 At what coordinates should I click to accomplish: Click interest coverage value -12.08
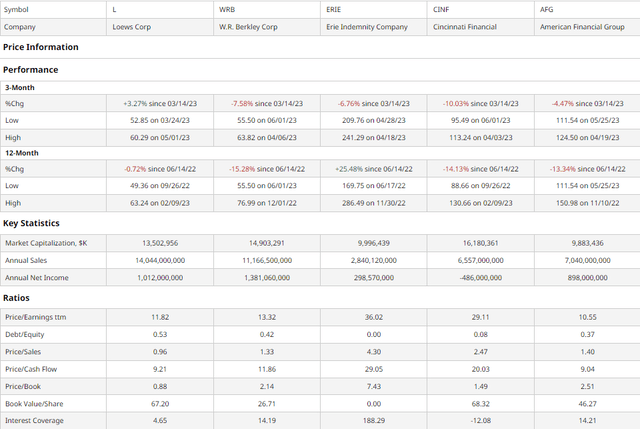click(481, 420)
